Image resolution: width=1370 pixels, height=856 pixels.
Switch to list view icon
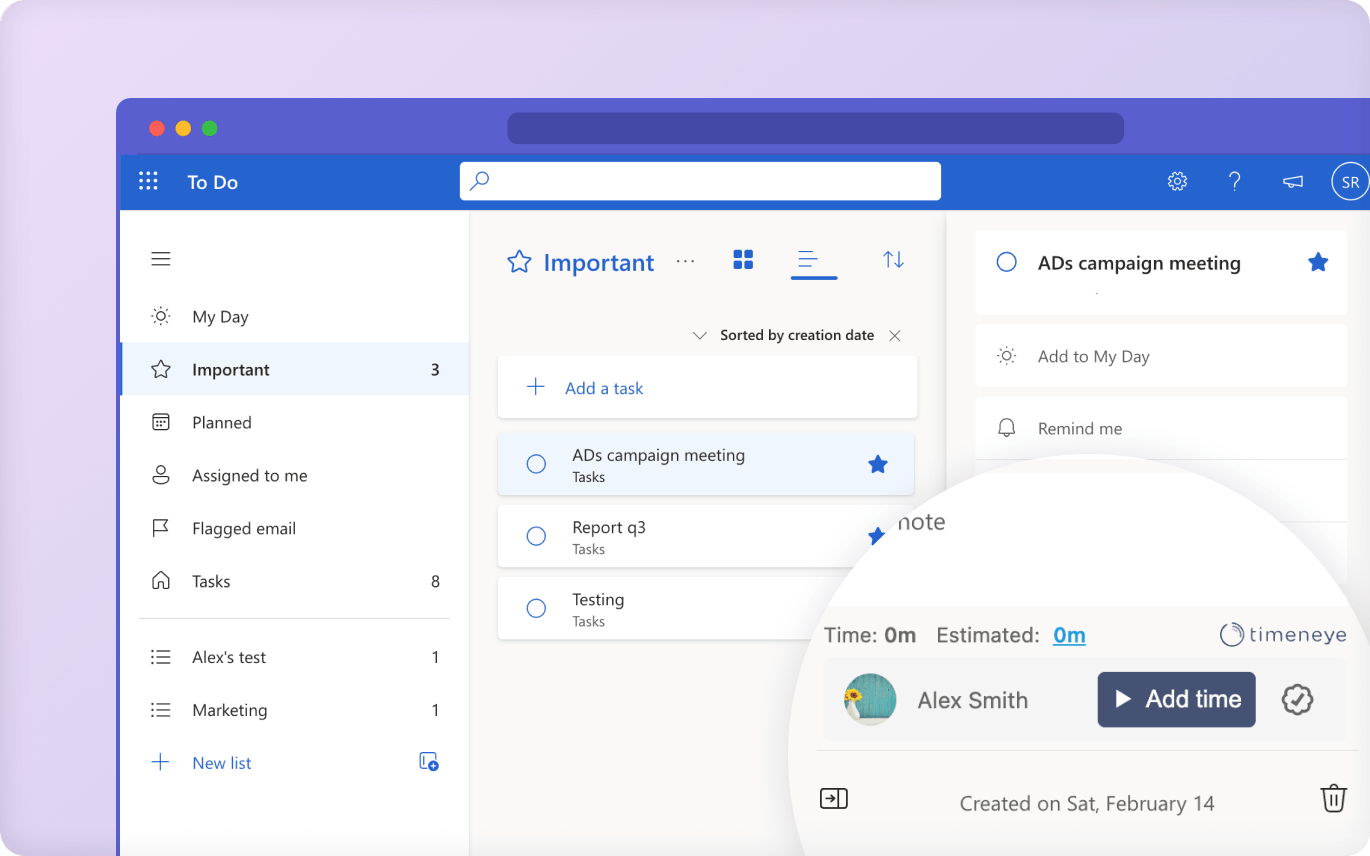808,260
